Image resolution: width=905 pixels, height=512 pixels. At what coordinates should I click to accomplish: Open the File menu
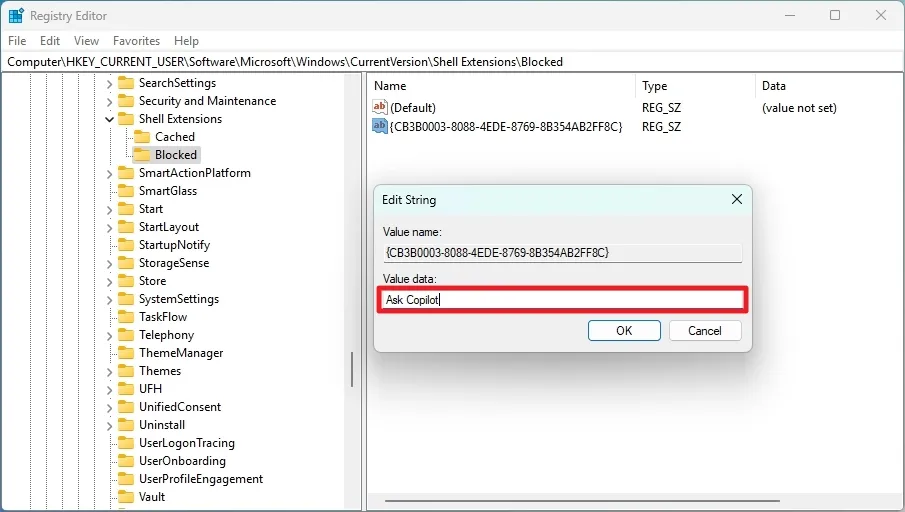tap(17, 41)
